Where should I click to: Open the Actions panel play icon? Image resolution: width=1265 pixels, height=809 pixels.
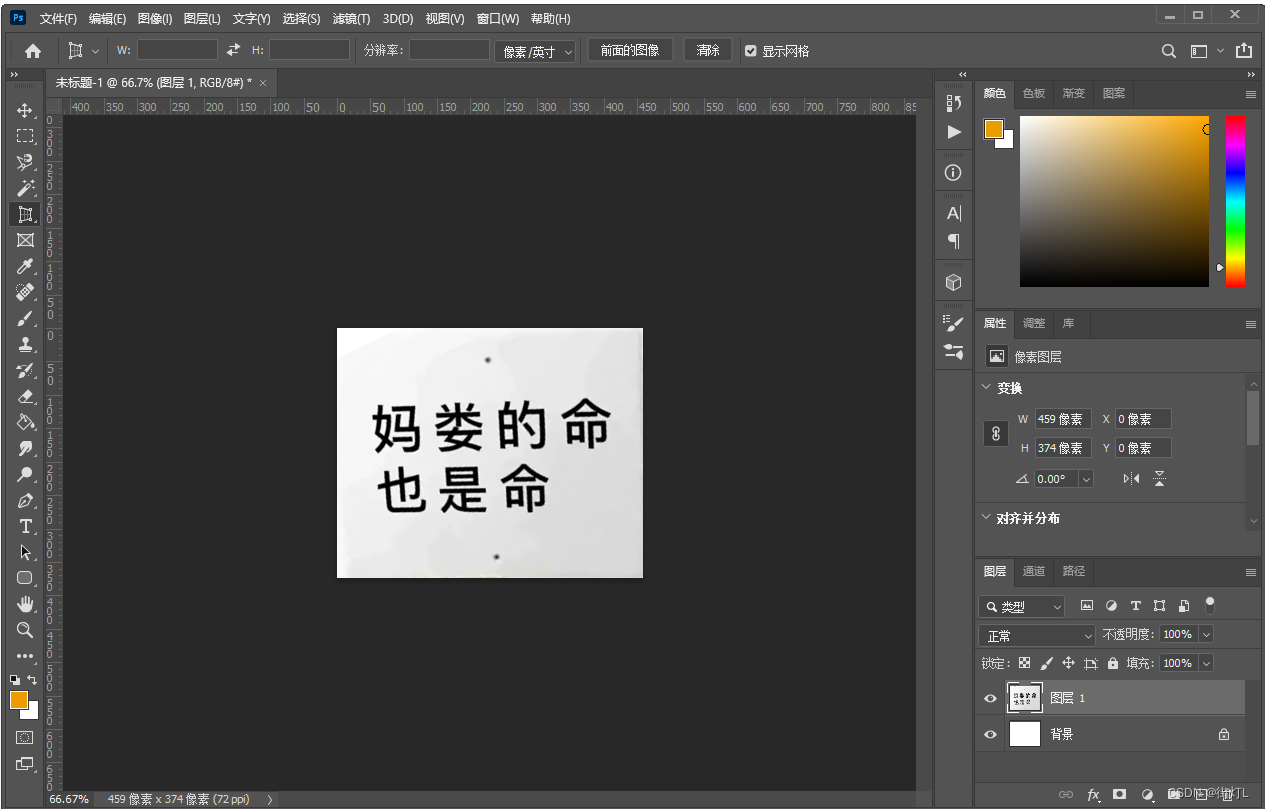[x=954, y=132]
